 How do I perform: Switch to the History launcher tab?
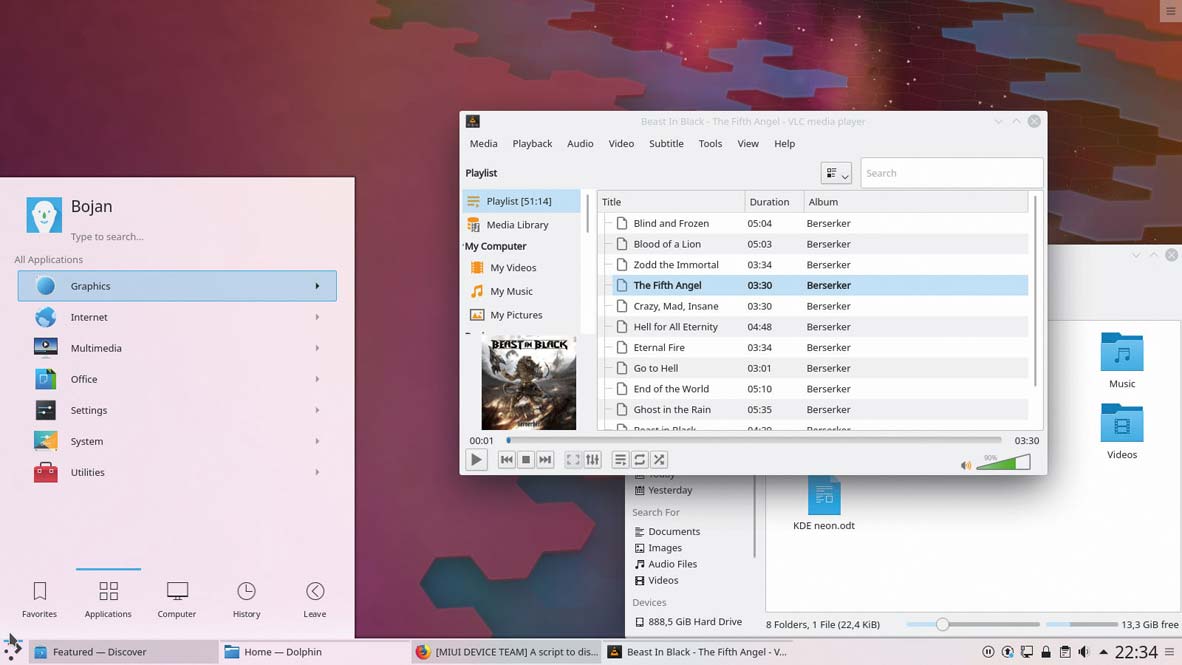point(247,599)
